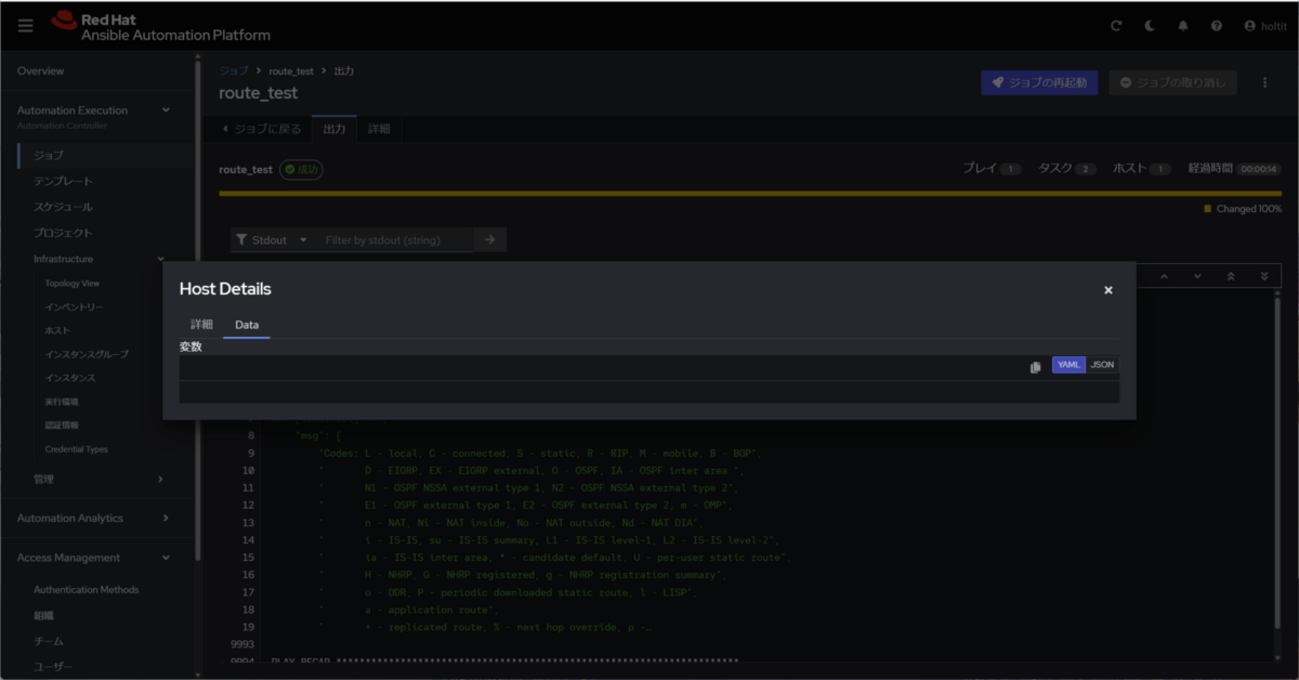
Task: Switch variables view to YAML
Action: coord(1068,365)
